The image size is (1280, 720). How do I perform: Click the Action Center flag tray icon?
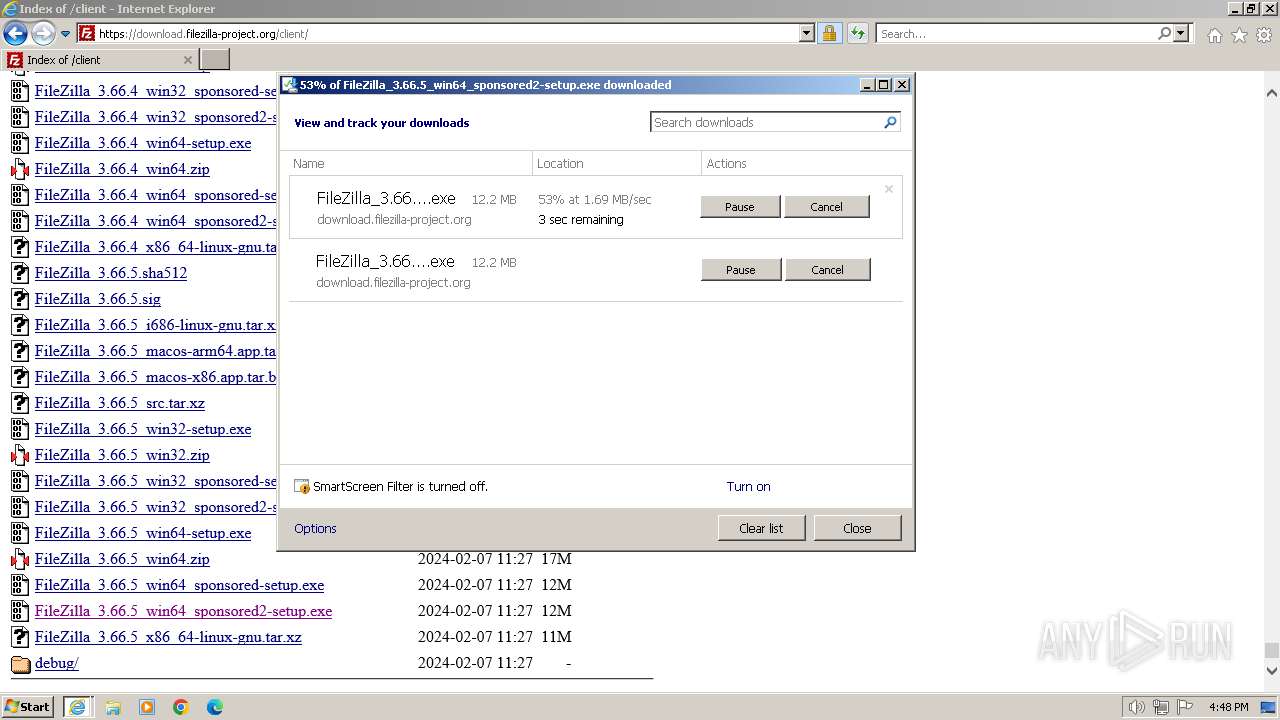click(1184, 707)
